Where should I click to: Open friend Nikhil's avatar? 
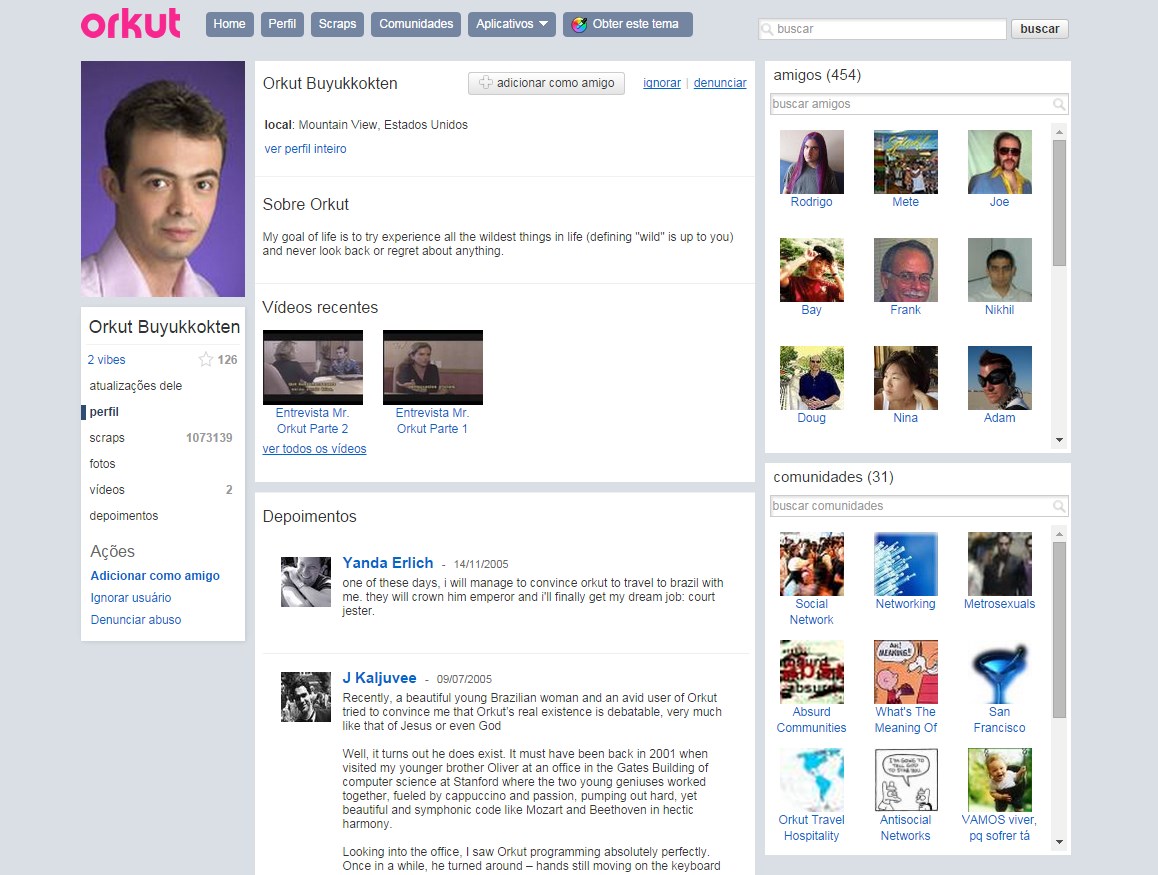pos(999,270)
